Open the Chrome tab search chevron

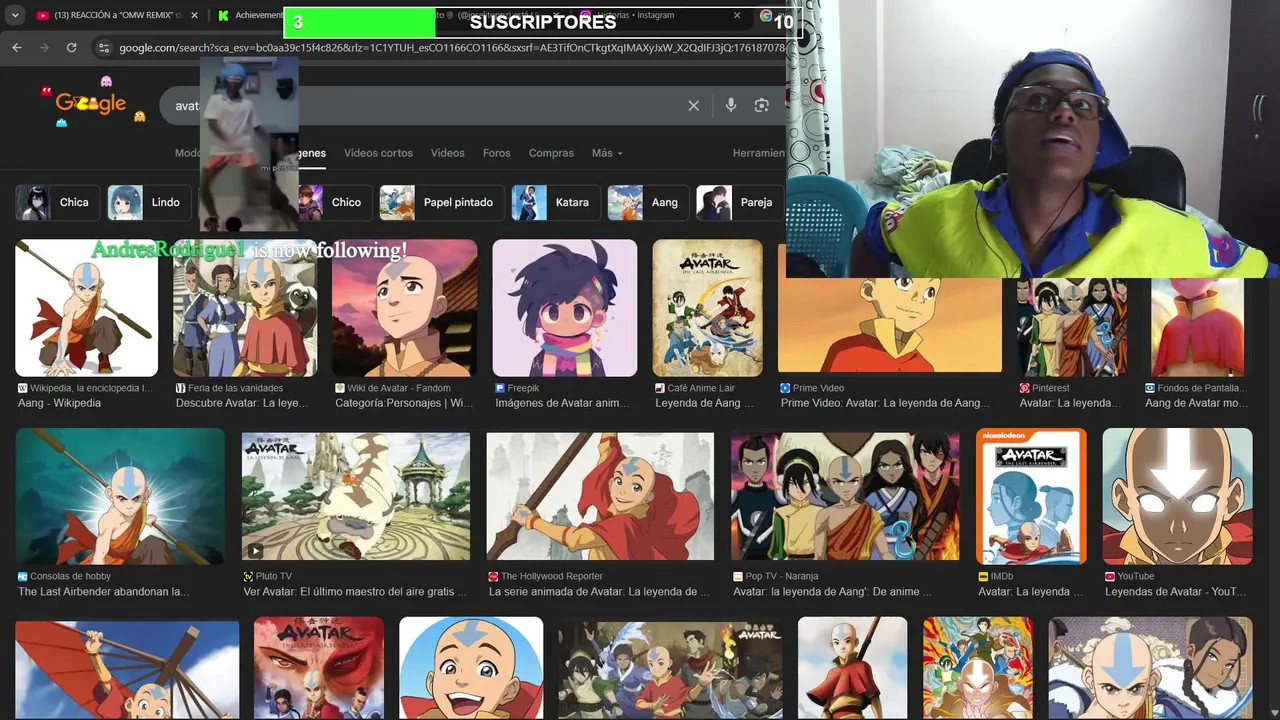click(x=15, y=16)
